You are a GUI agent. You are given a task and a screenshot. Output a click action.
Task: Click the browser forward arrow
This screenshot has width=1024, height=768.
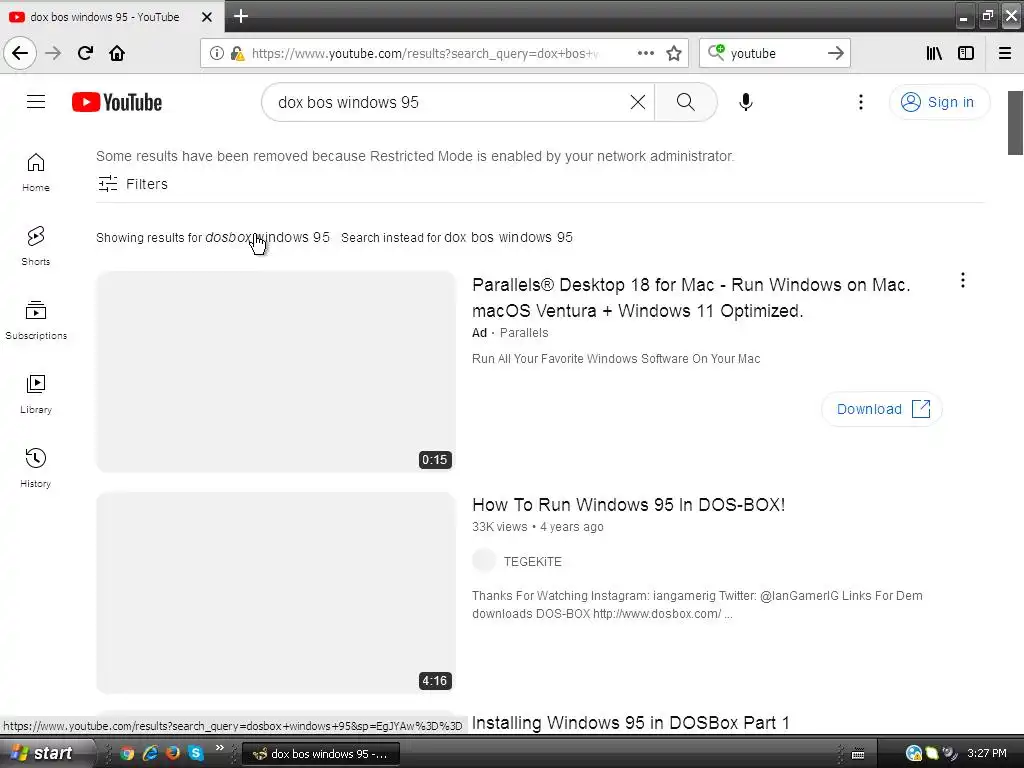53,53
